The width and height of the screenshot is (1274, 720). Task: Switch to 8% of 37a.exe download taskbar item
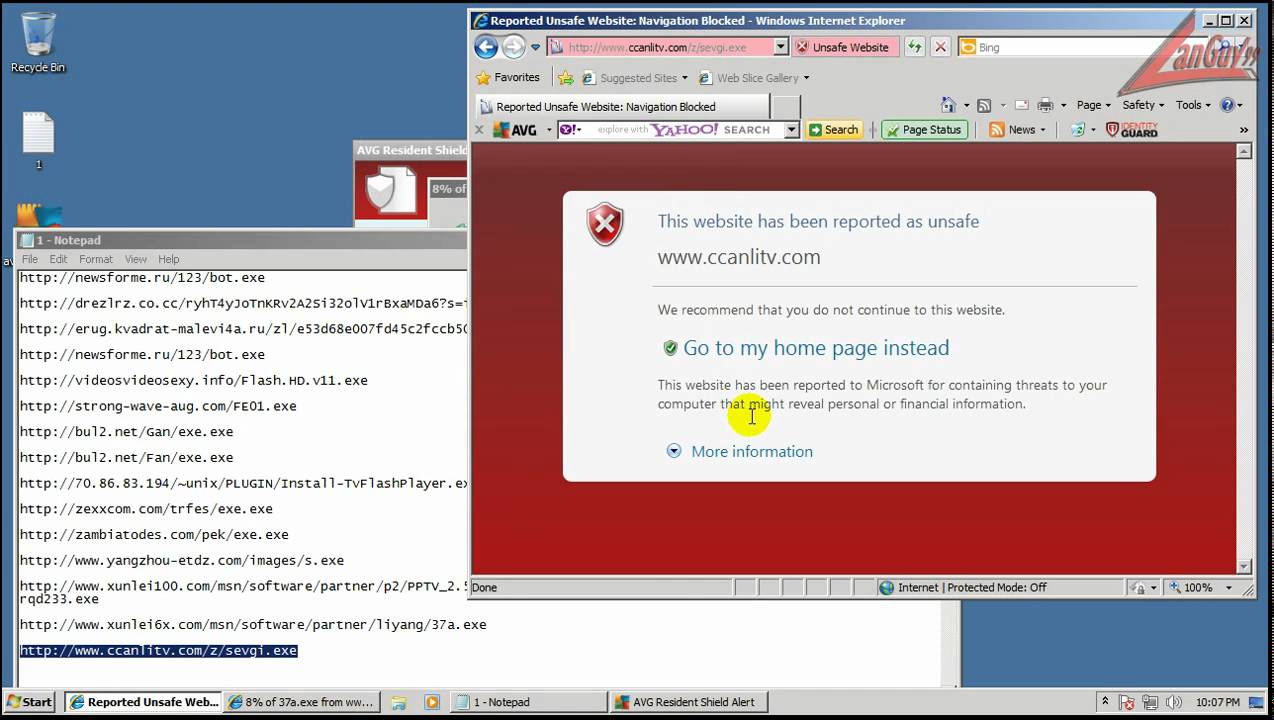[302, 702]
